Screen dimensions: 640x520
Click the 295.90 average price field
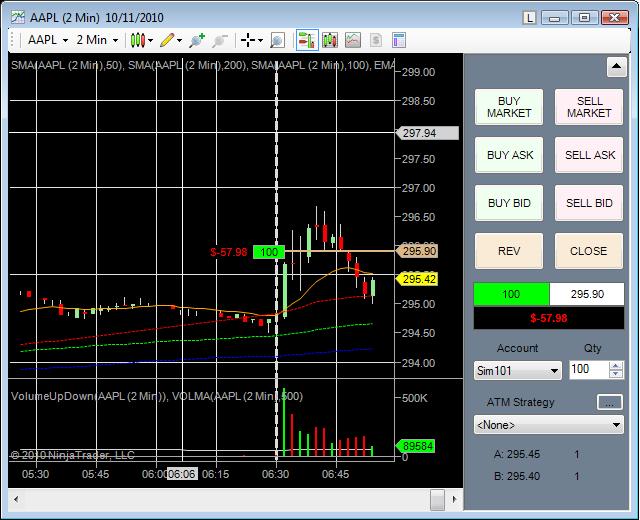587,294
